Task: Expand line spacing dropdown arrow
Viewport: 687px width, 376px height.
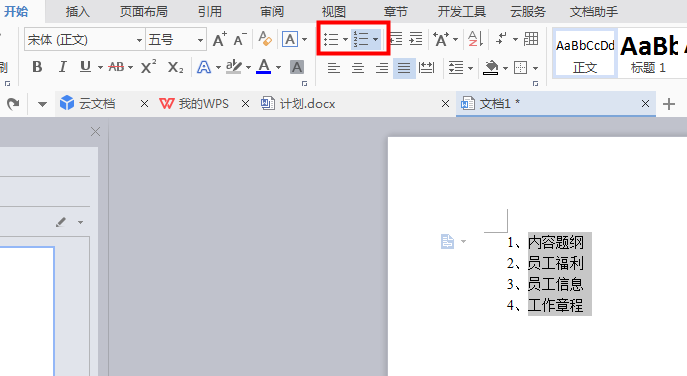Action: (471, 68)
